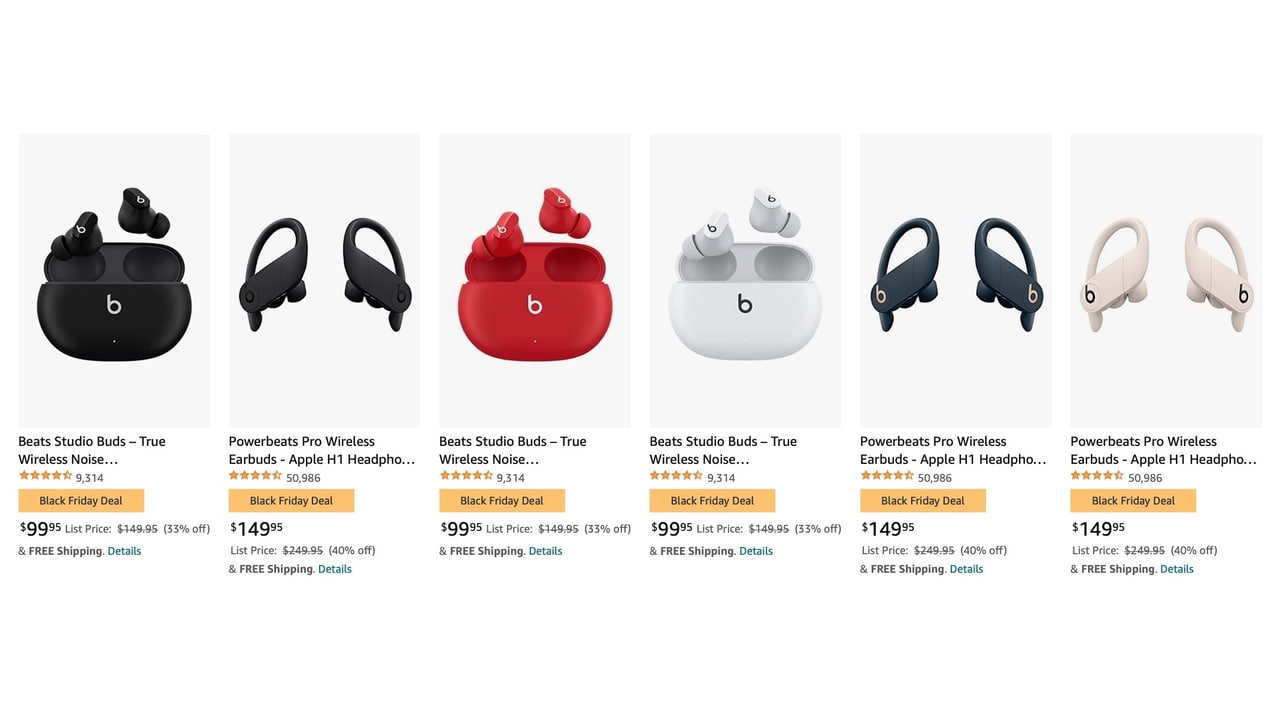Open shipping Details for navy Powerbeats Pro
Screen dimensions: 1280x720
[966, 569]
